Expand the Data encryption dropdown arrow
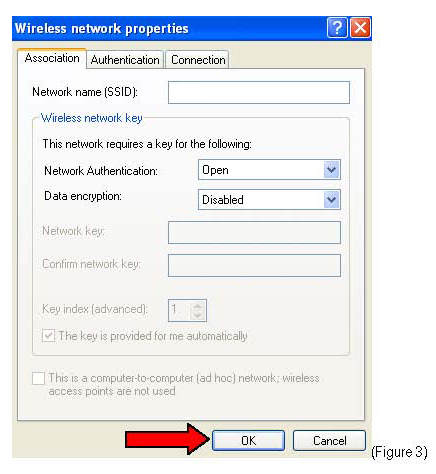This screenshot has width=436, height=474. click(x=331, y=200)
